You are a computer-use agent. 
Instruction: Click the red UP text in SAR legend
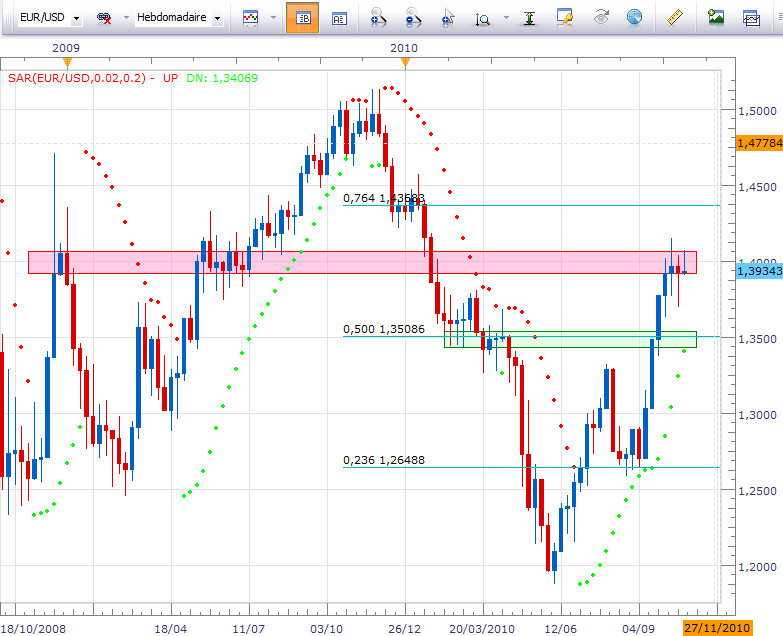pyautogui.click(x=170, y=78)
